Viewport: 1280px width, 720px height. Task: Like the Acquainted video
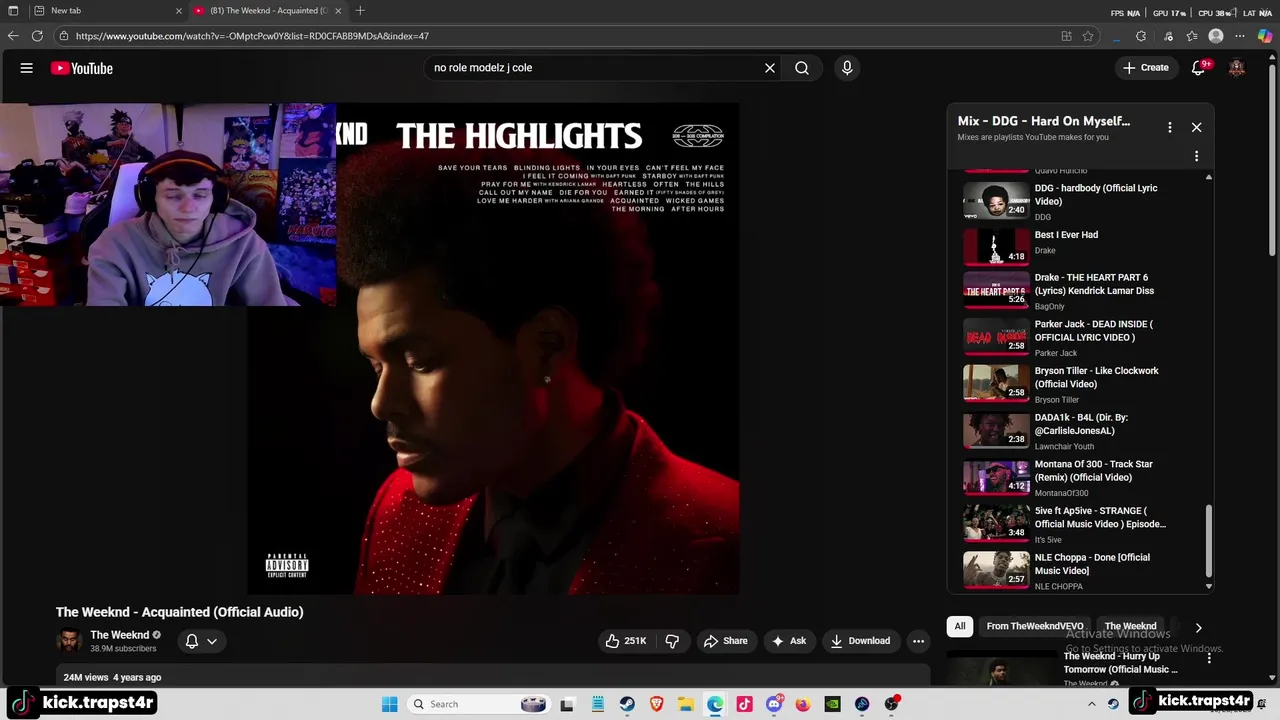tap(626, 641)
